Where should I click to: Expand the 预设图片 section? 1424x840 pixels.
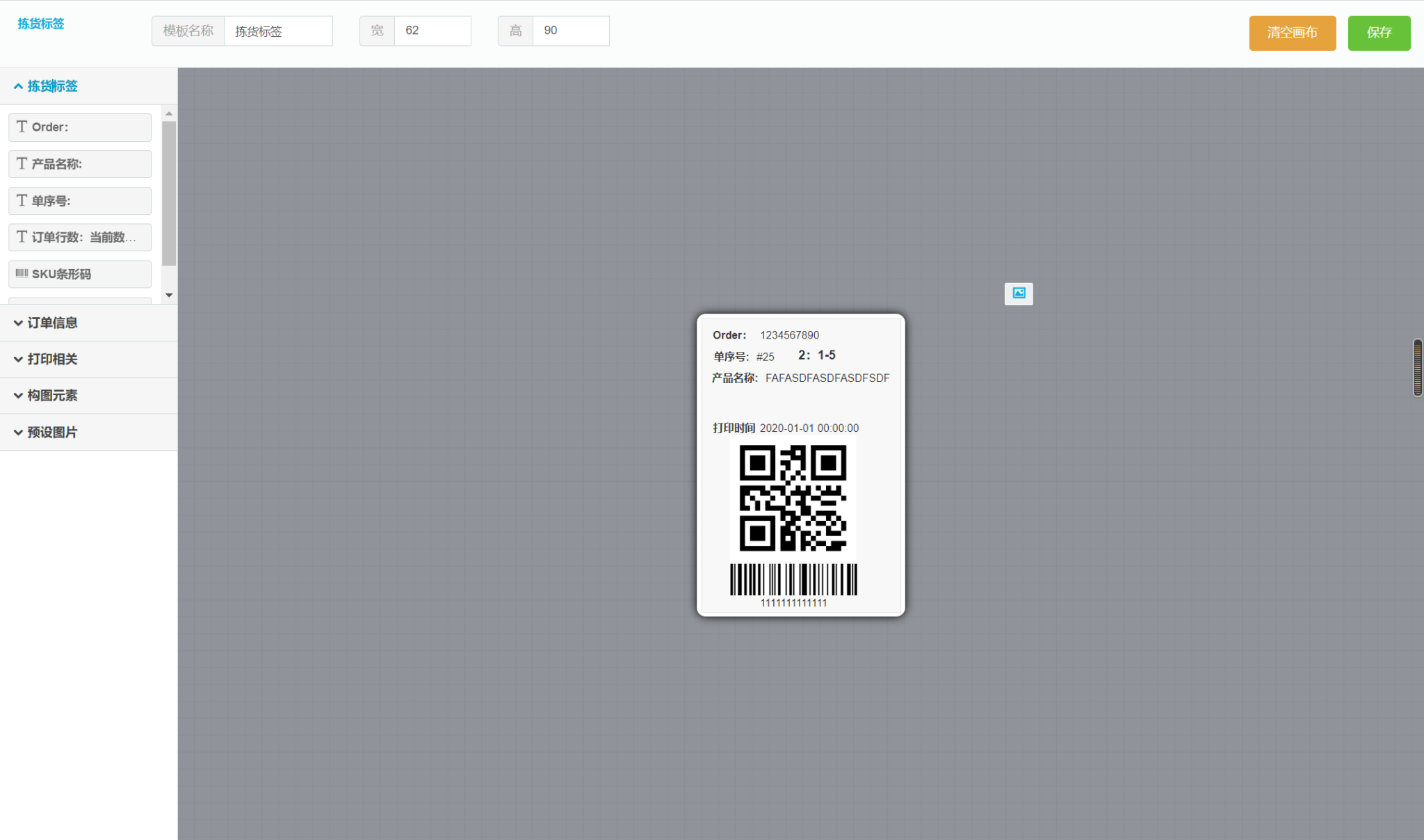pyautogui.click(x=46, y=432)
